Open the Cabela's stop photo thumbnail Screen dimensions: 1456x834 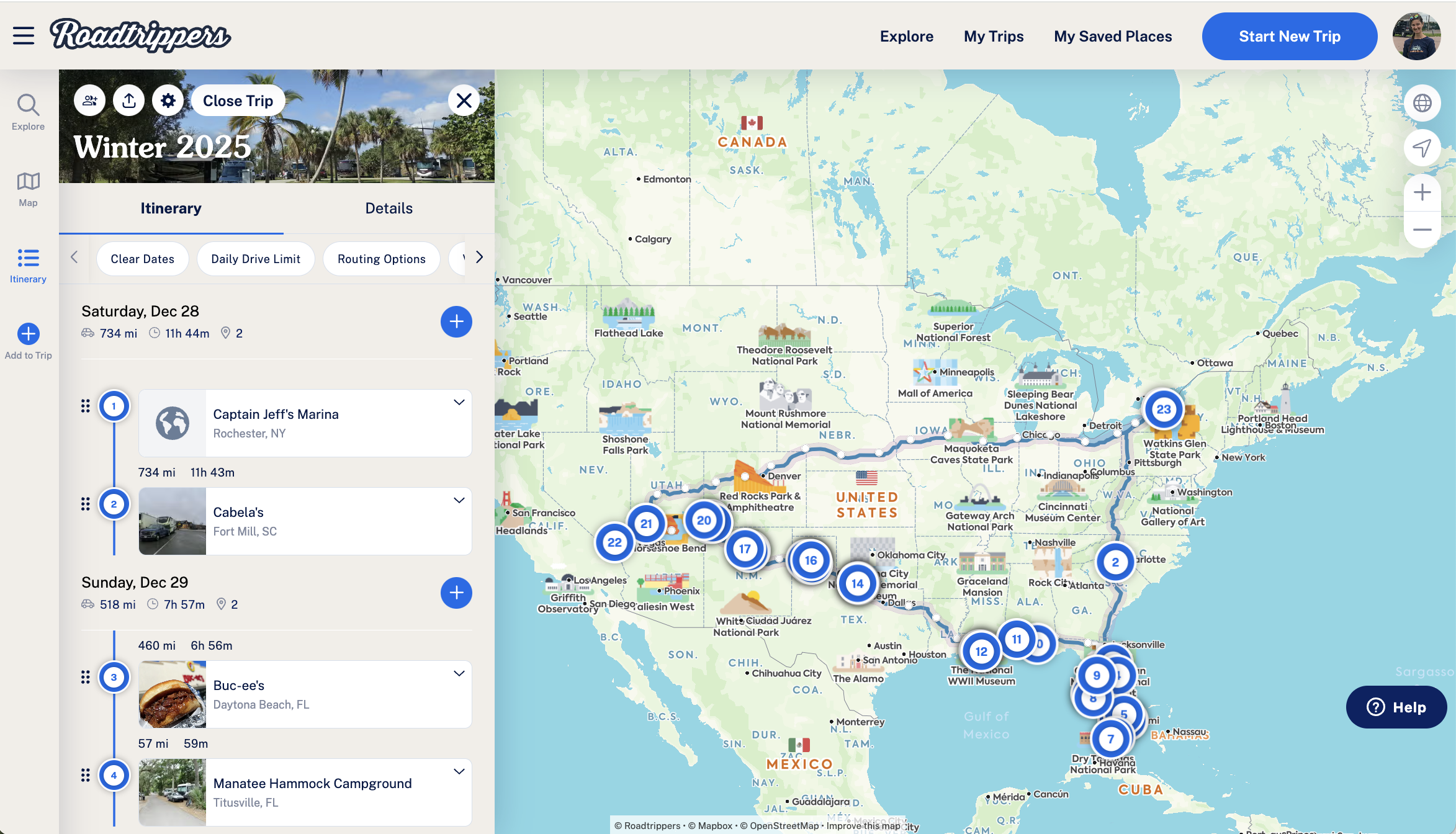[x=173, y=521]
